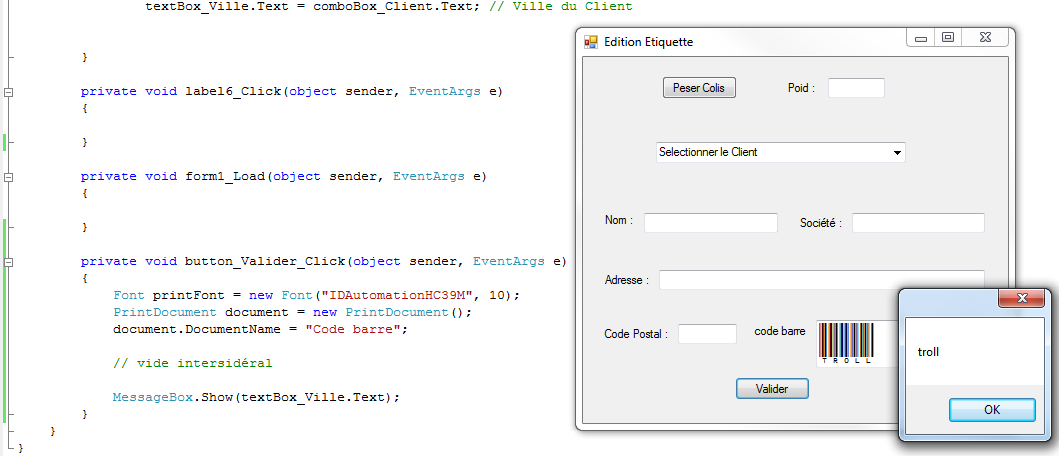Minimize the Edition Etiquette window
The height and width of the screenshot is (456, 1059).
(920, 38)
